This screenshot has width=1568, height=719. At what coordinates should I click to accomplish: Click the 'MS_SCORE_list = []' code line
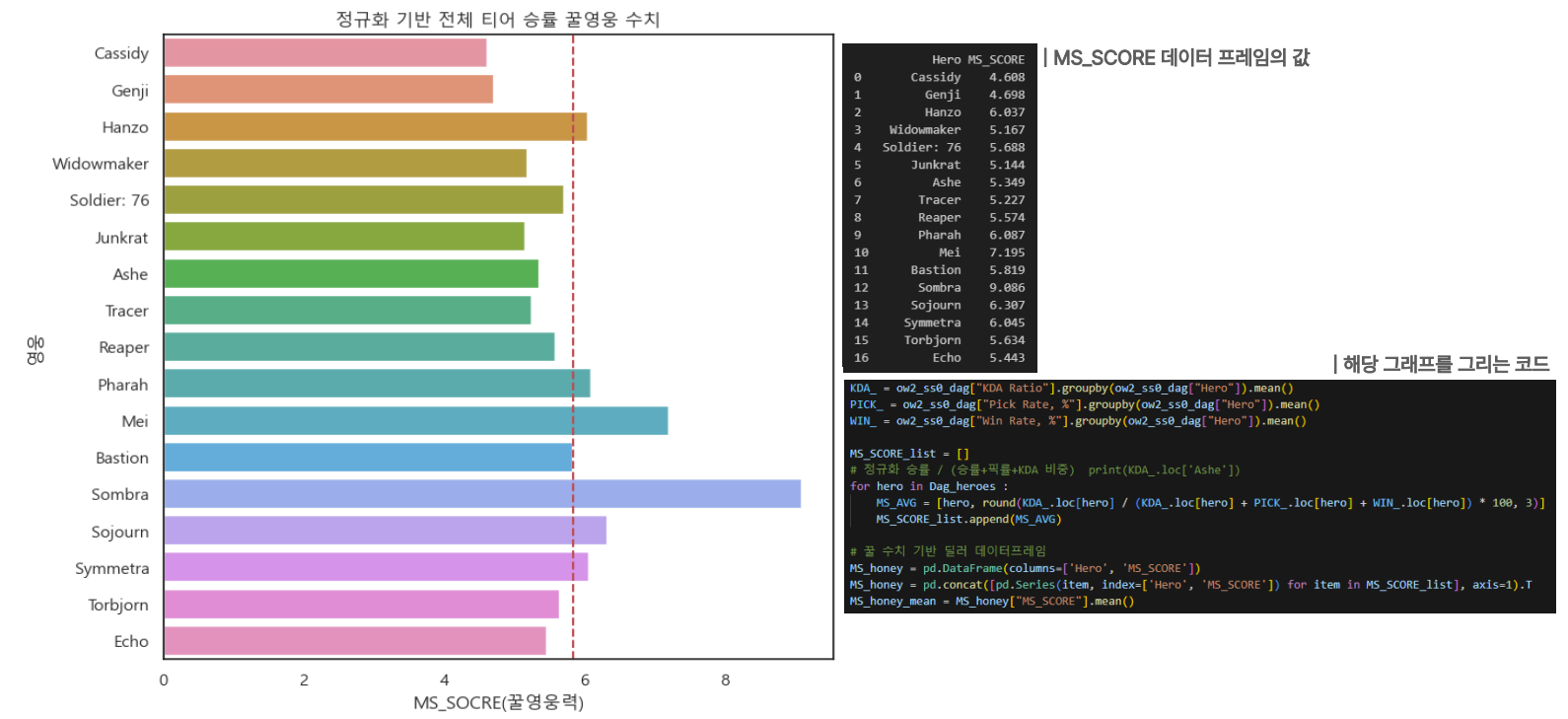tap(909, 454)
